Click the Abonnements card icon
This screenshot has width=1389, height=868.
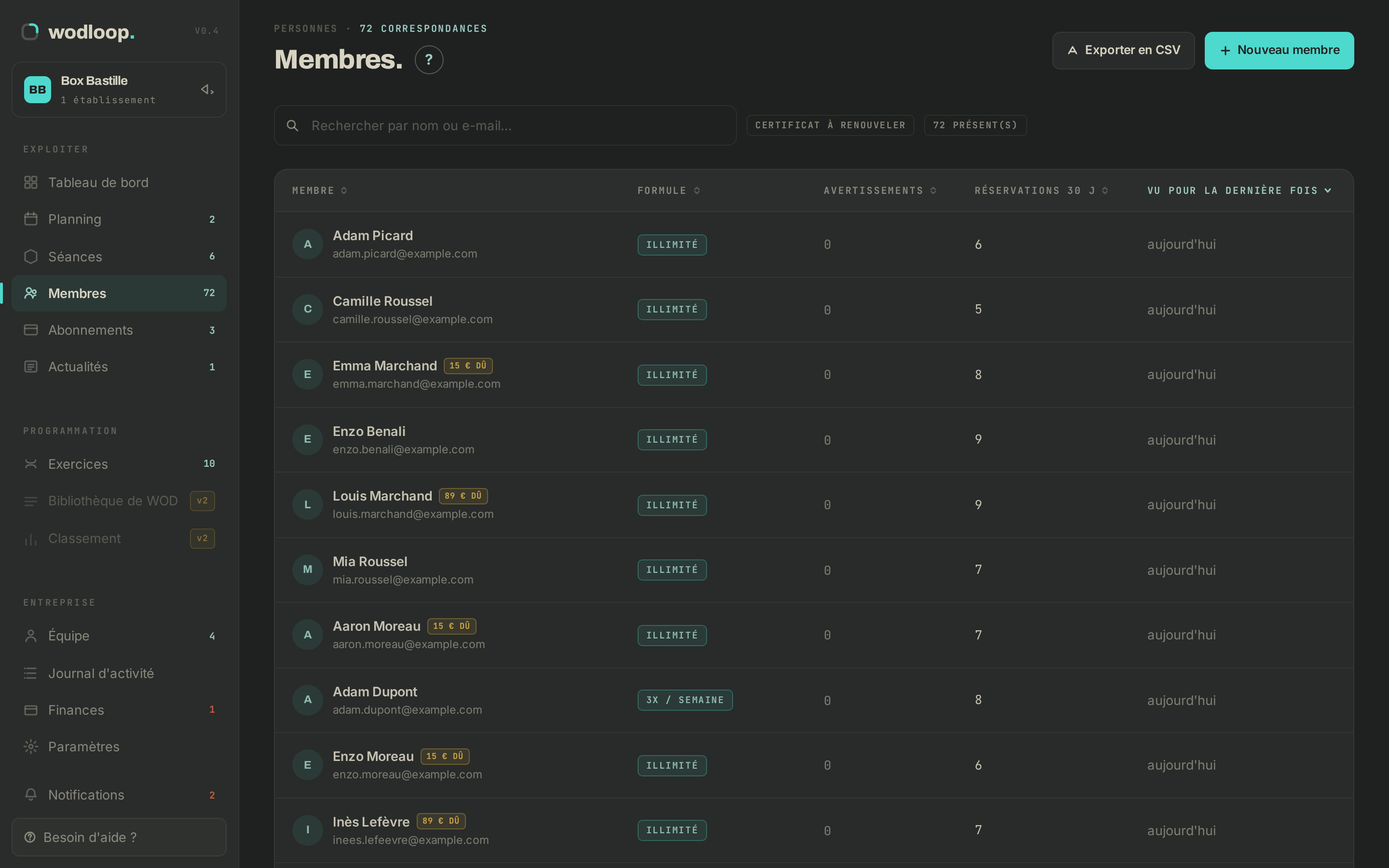[x=31, y=330]
